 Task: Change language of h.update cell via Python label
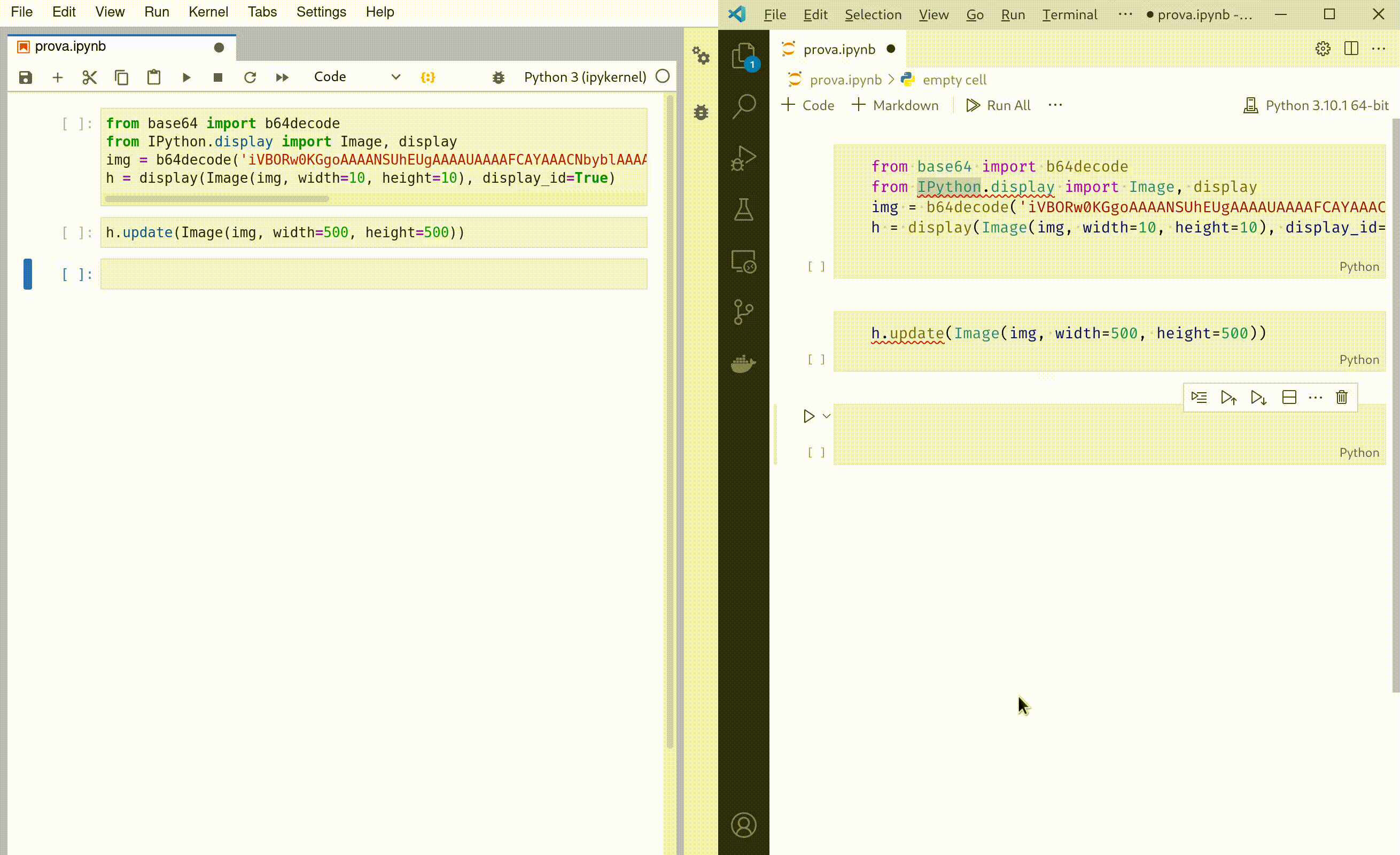pyautogui.click(x=1358, y=360)
